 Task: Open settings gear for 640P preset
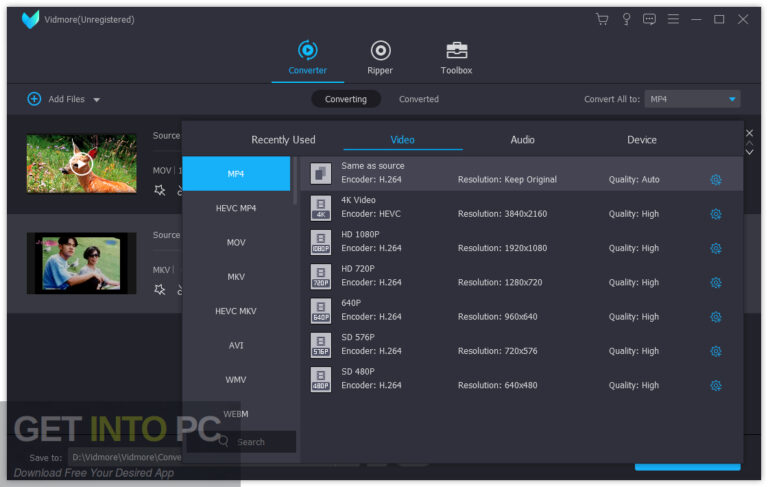(x=716, y=317)
